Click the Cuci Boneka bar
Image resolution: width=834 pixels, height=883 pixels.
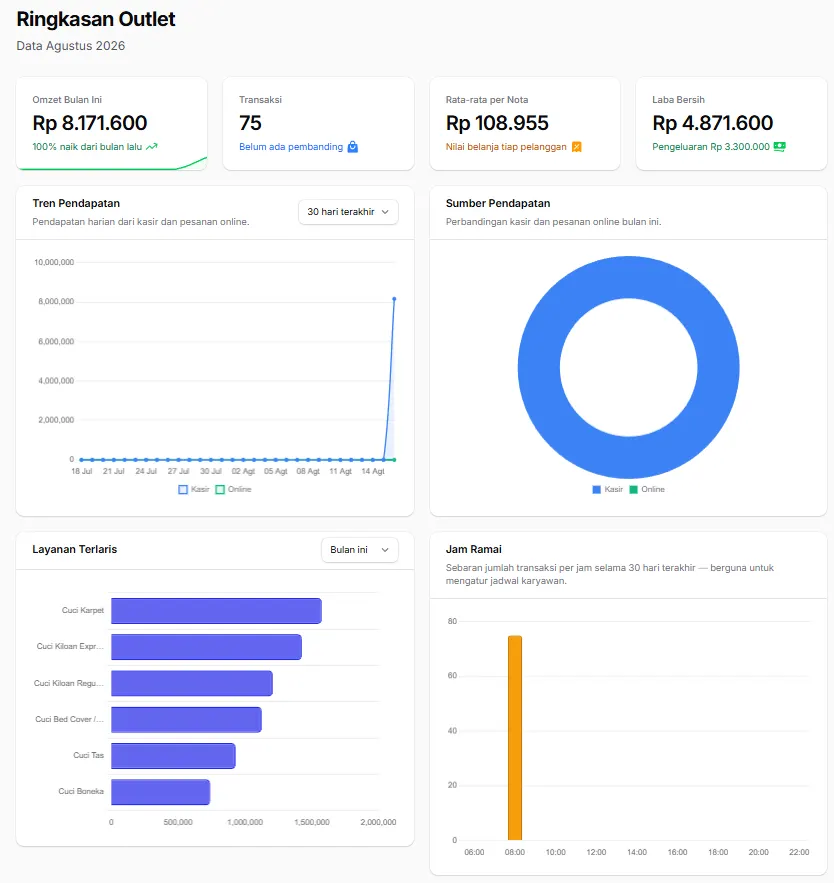(x=160, y=792)
